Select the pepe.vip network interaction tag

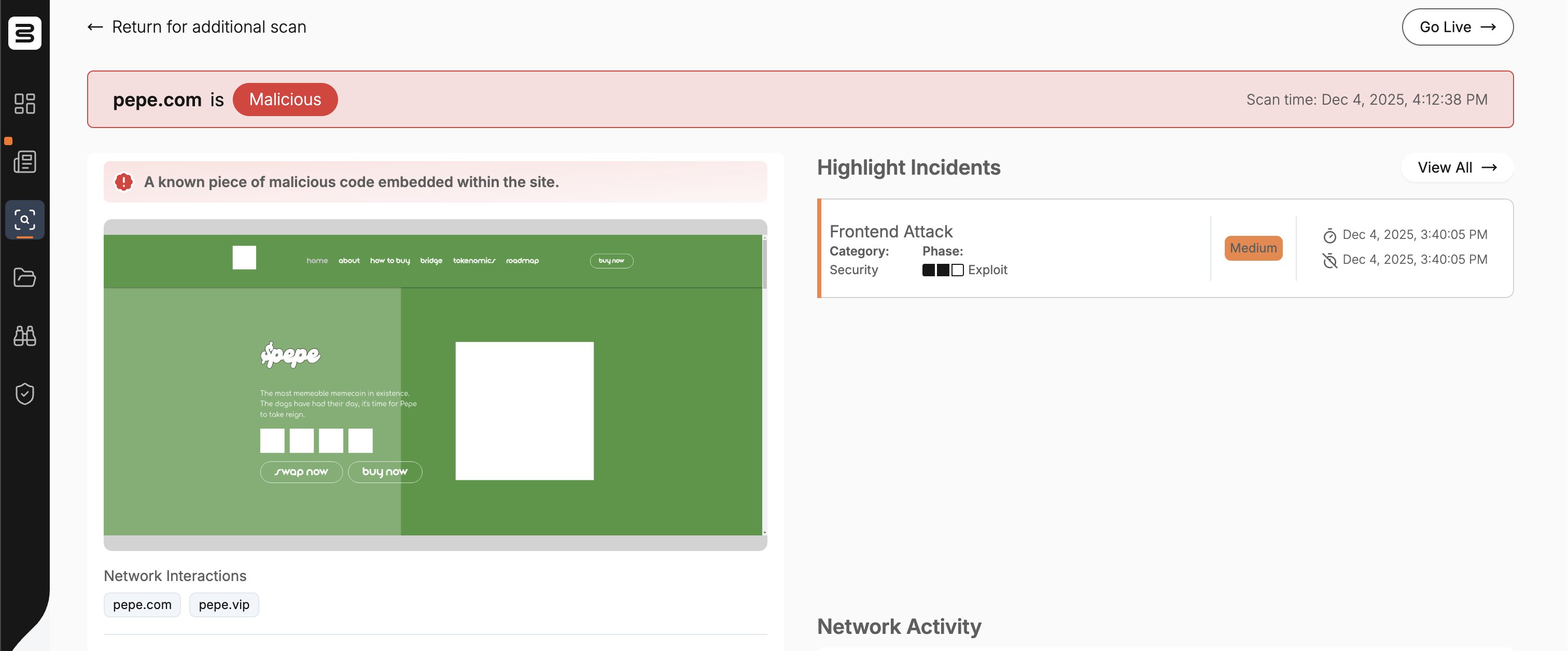pos(223,604)
